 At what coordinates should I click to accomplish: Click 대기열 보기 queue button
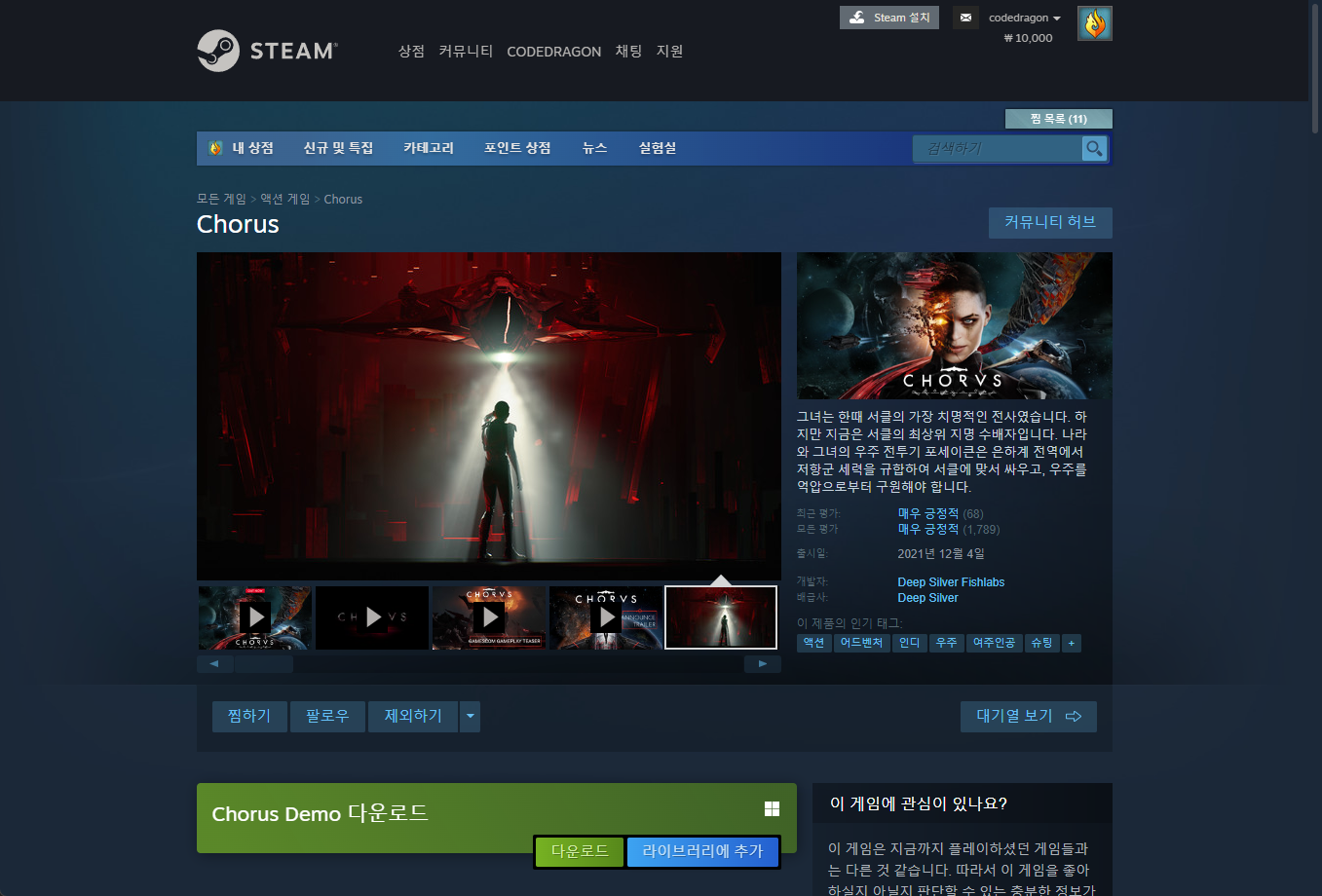pos(1029,716)
